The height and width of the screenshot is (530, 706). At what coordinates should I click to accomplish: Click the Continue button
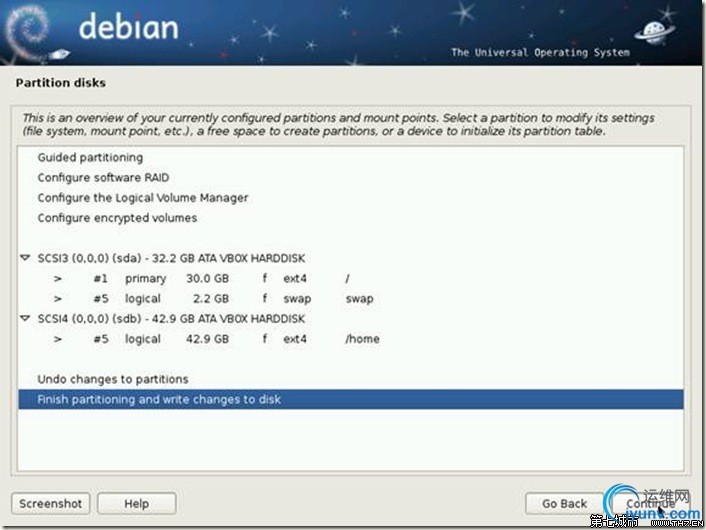[x=650, y=503]
